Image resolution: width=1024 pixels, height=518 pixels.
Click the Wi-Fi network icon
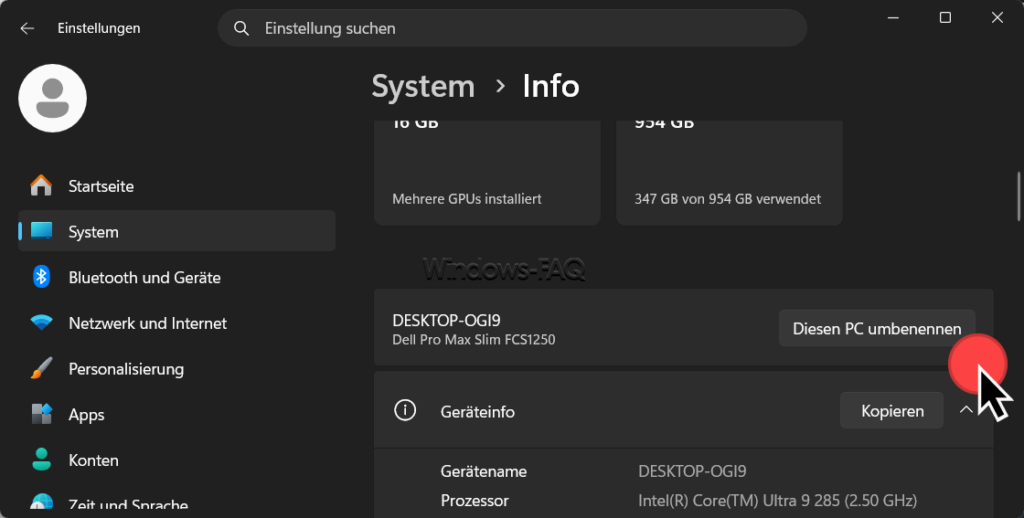point(41,323)
